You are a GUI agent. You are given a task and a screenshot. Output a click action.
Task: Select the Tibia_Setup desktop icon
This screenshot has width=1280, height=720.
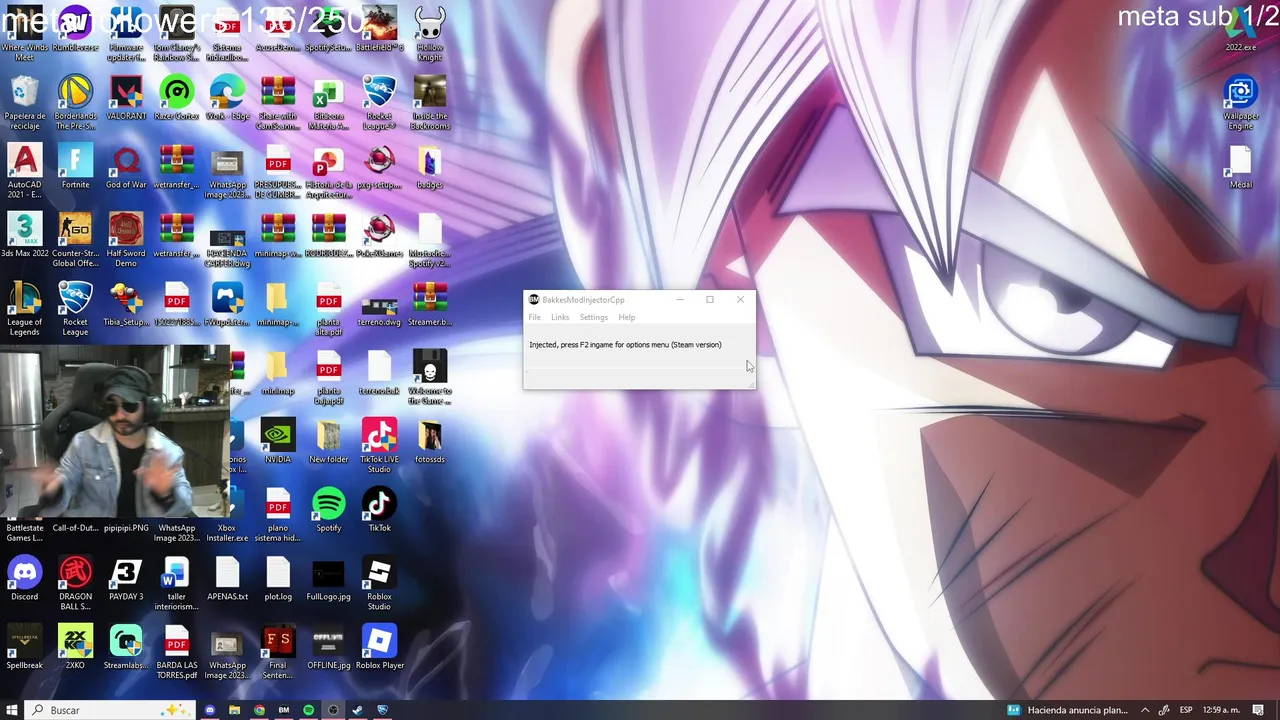[x=126, y=304]
